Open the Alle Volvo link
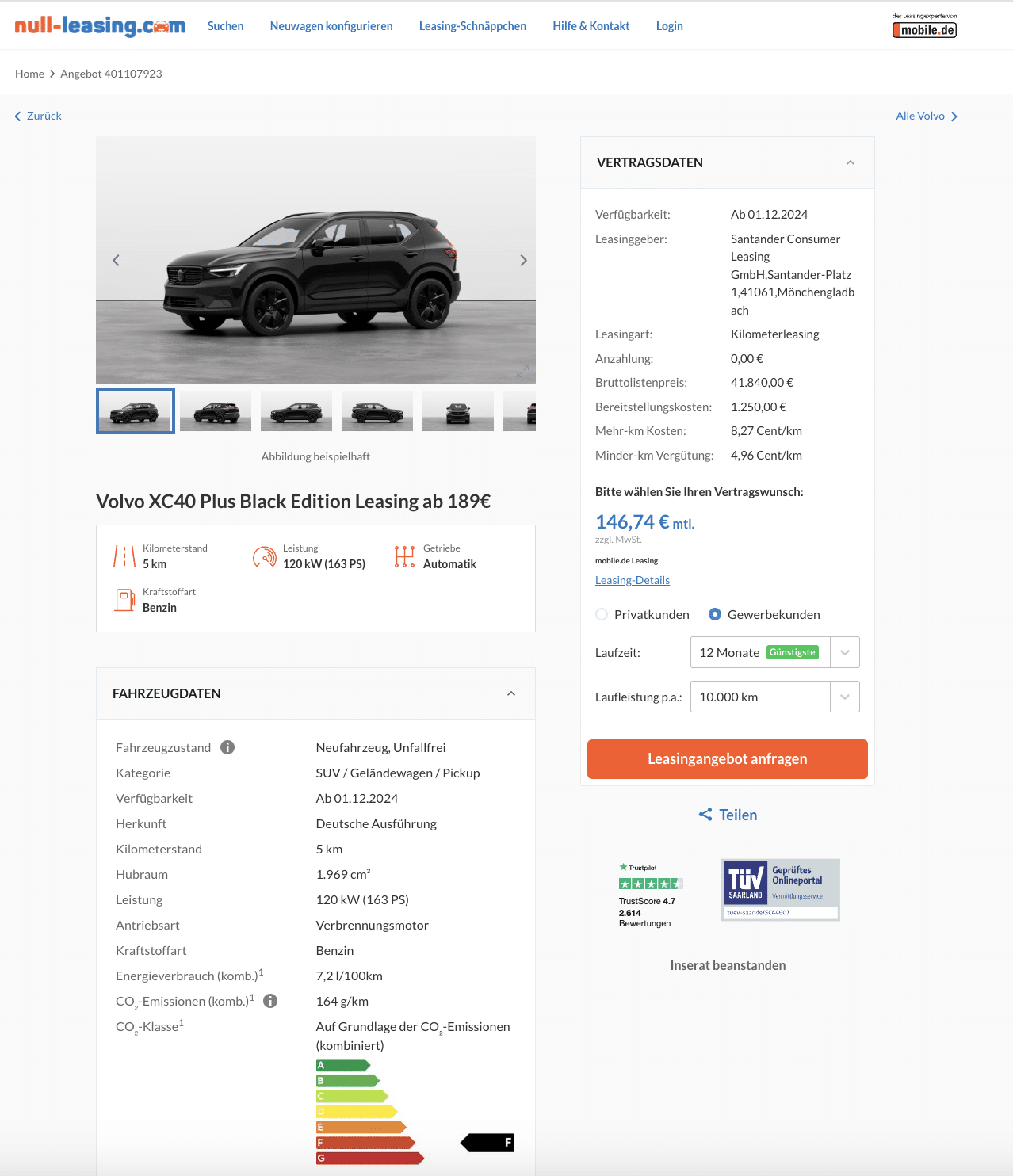 click(920, 116)
